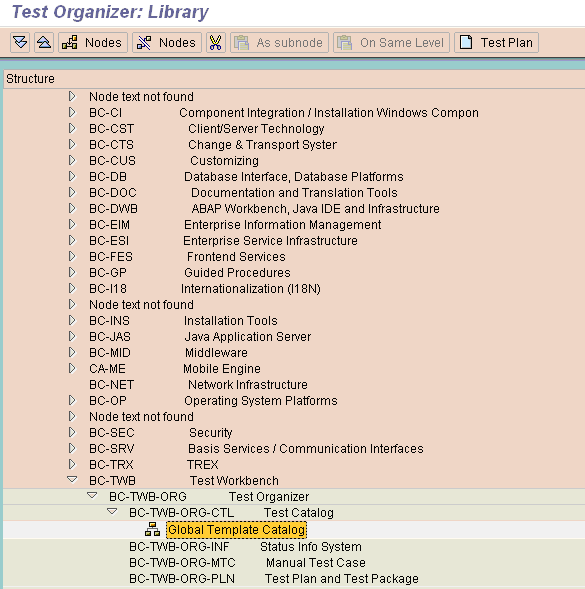
Task: Click the Expand subtree down-arrow icon
Action: [x=20, y=42]
